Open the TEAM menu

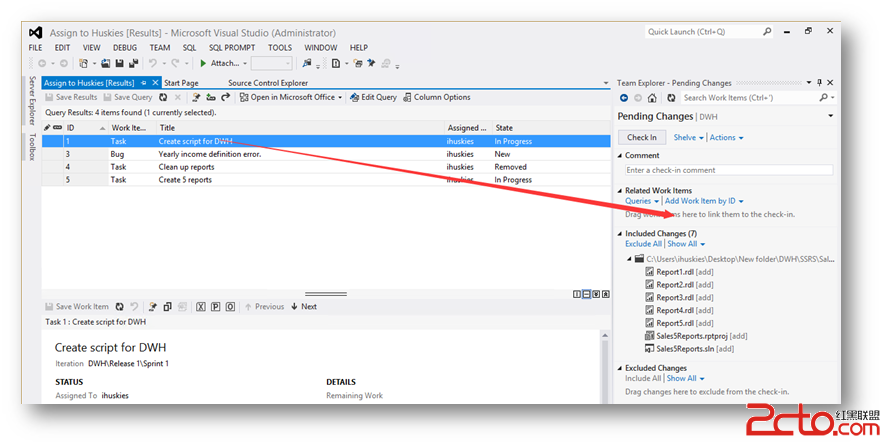(x=160, y=48)
